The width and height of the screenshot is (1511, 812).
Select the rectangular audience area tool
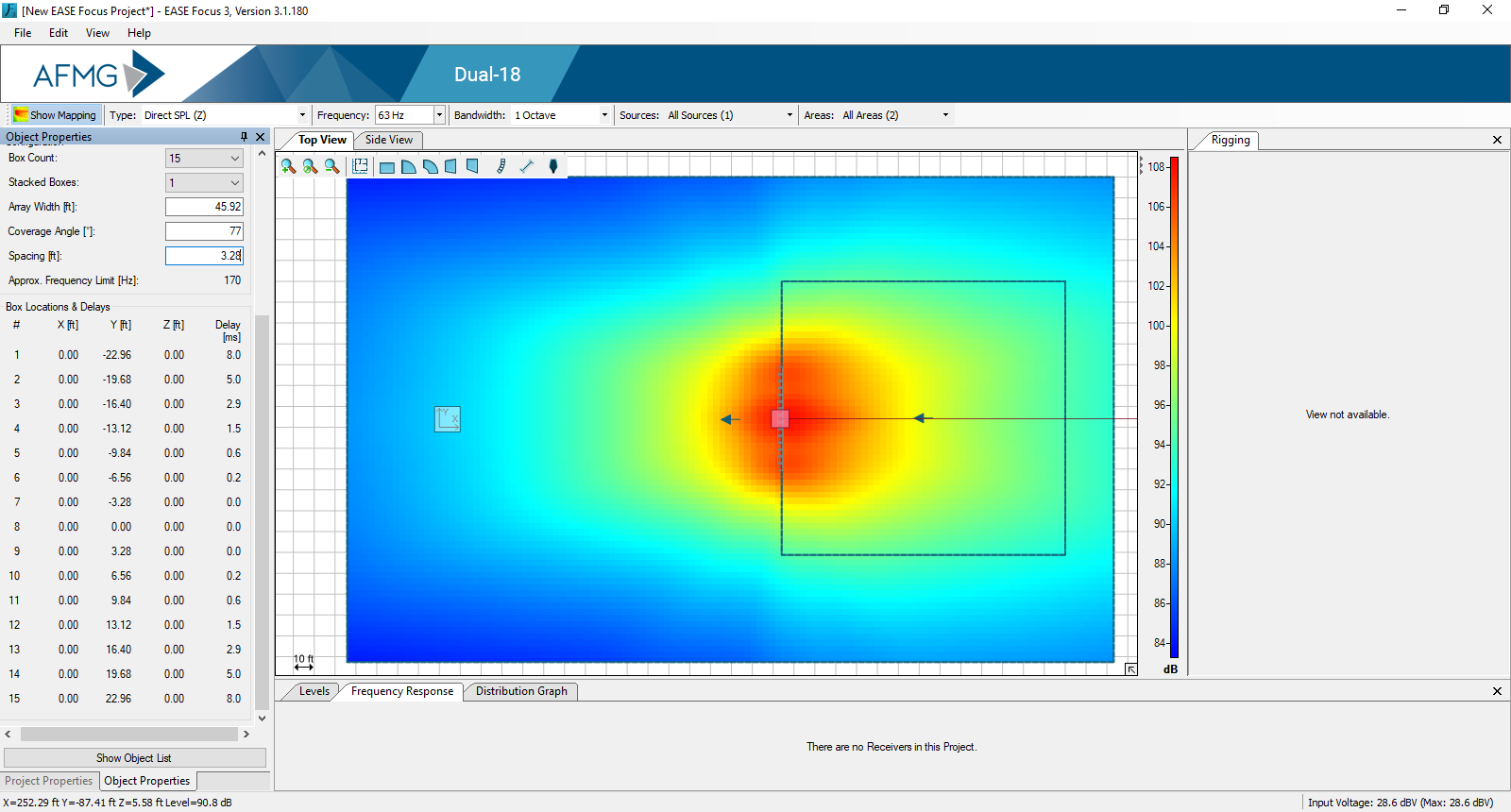click(x=387, y=167)
